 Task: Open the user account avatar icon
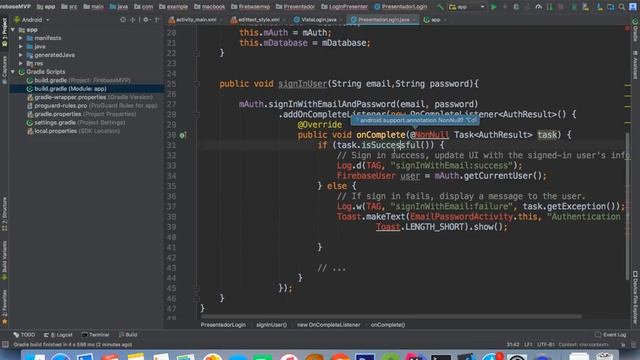click(633, 7)
